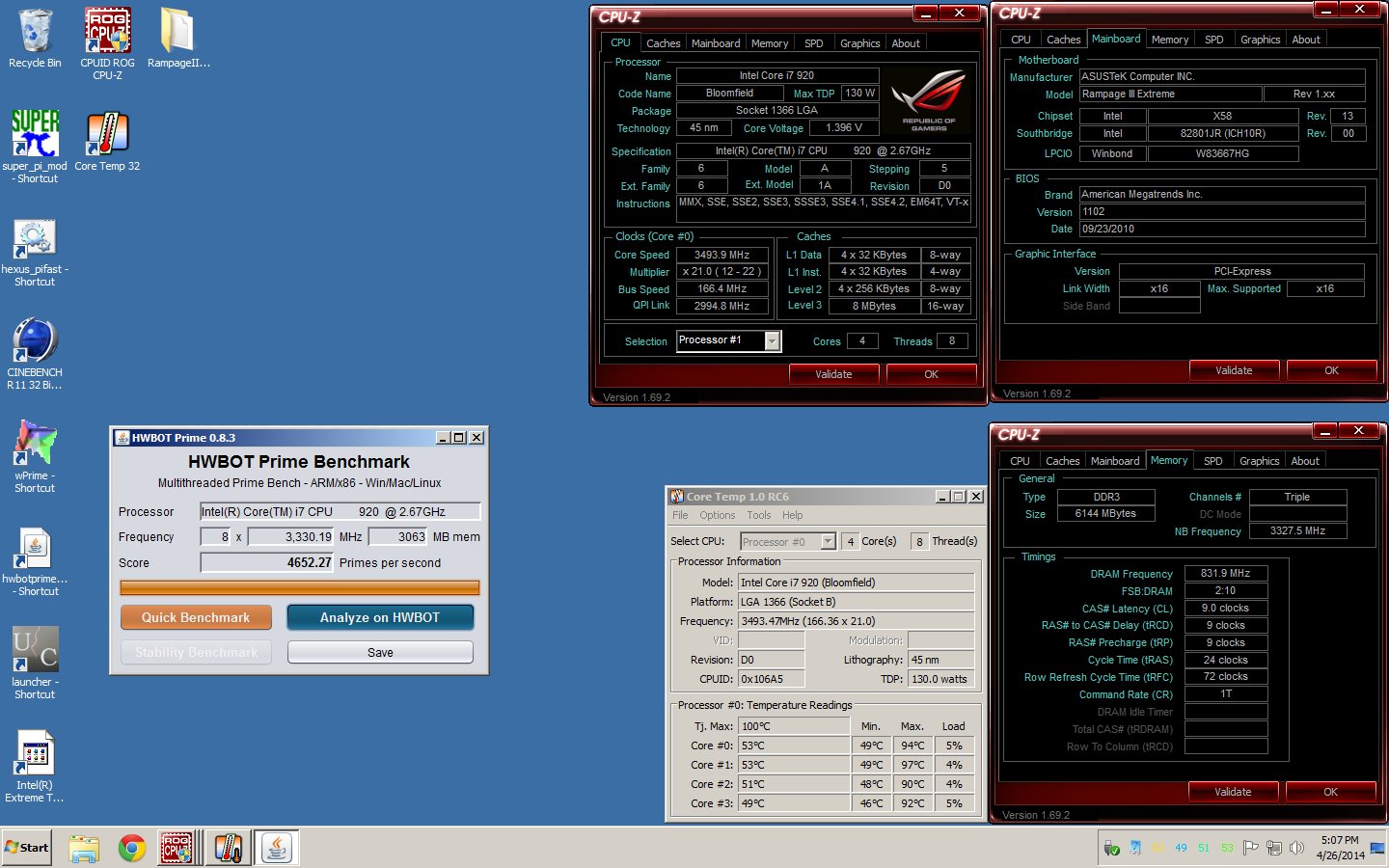Screen dimensions: 1389x868
Task: Switch to the Java HWBOT Prime taskbar button
Action: pyautogui.click(x=277, y=848)
